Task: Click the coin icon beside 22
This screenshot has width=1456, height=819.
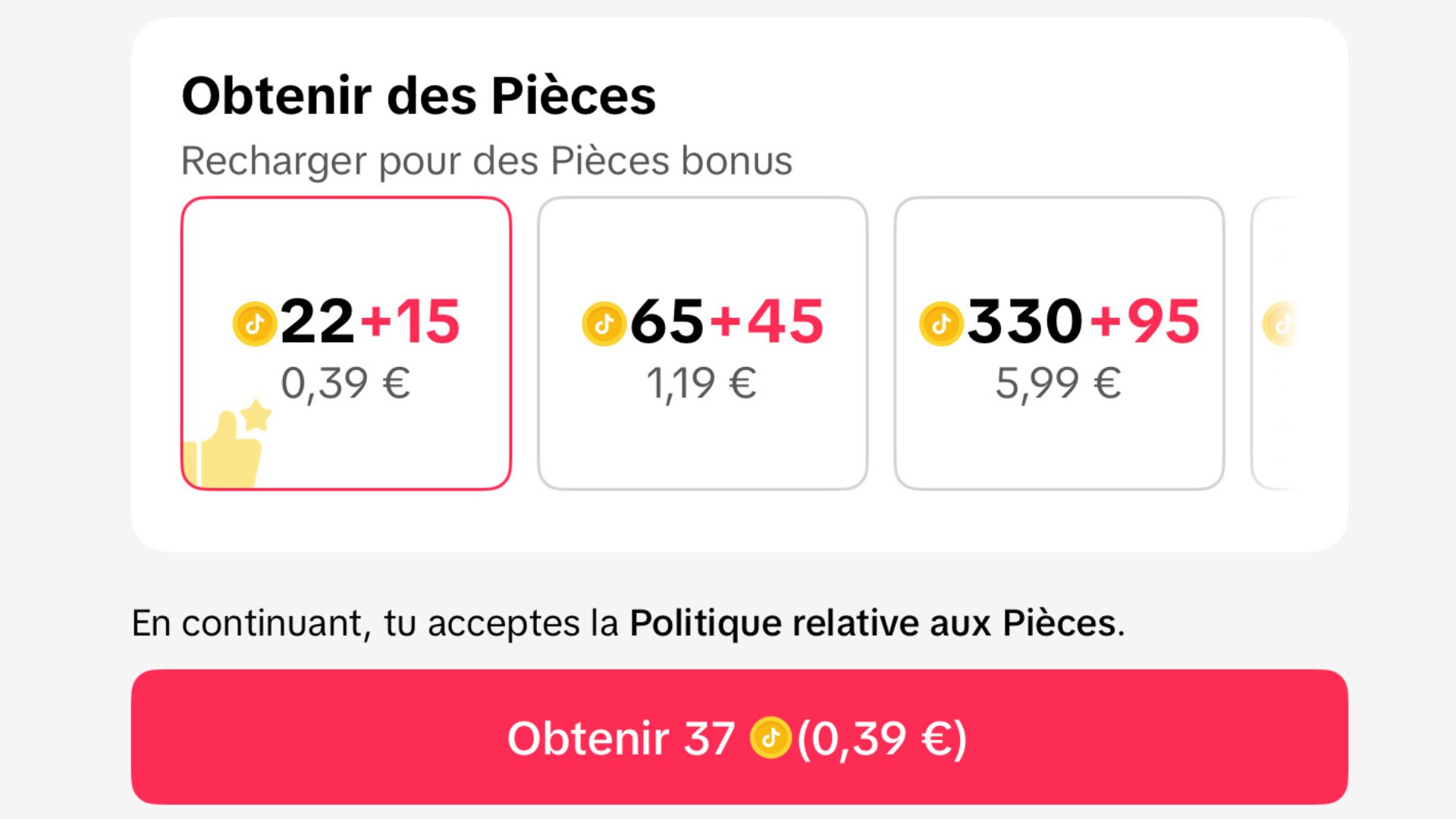Action: point(254,324)
